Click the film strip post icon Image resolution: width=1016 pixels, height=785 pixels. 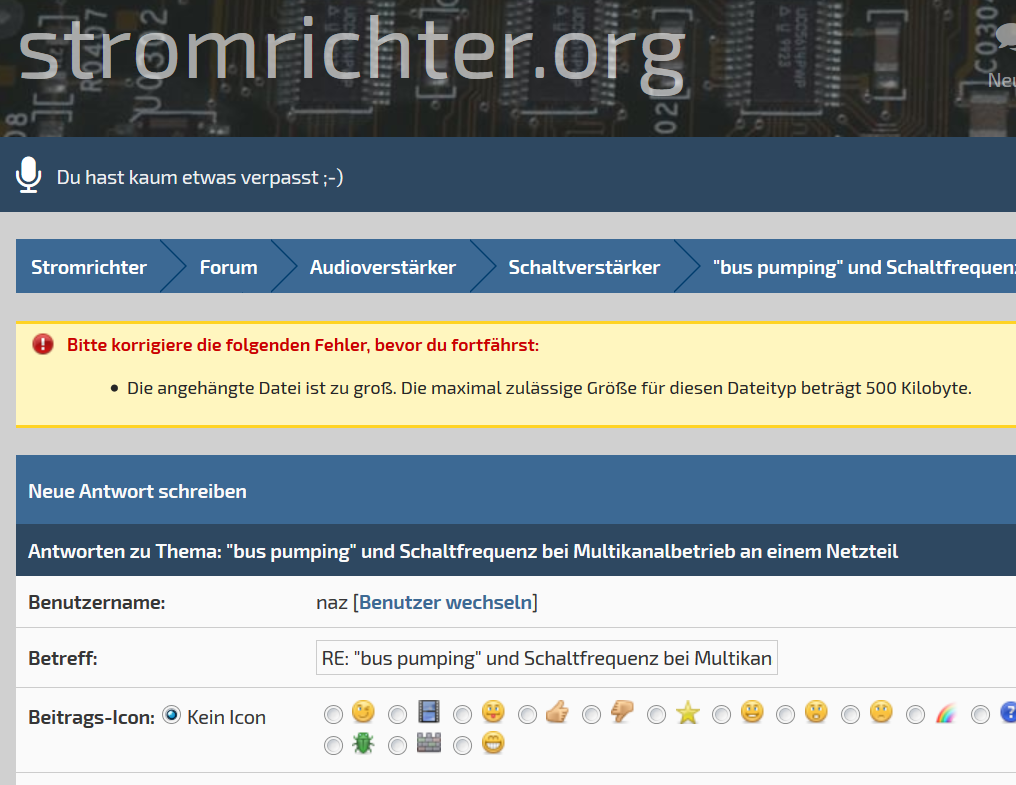428,712
